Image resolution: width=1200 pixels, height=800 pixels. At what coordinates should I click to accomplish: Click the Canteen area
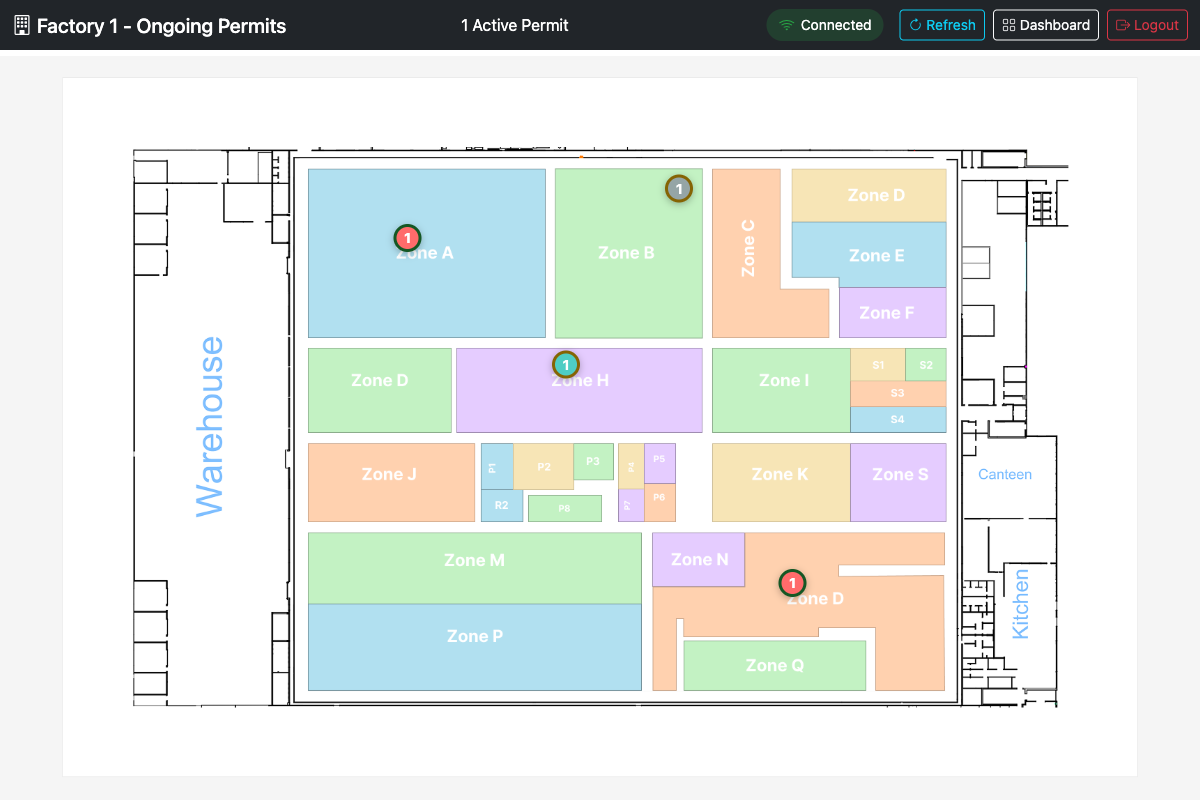pos(1005,474)
